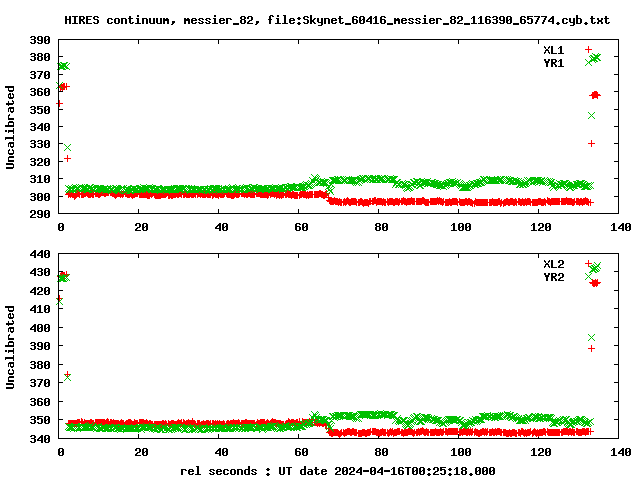Click the isolated green cross near 328 in top plot
This screenshot has height=480, width=640.
67,147
